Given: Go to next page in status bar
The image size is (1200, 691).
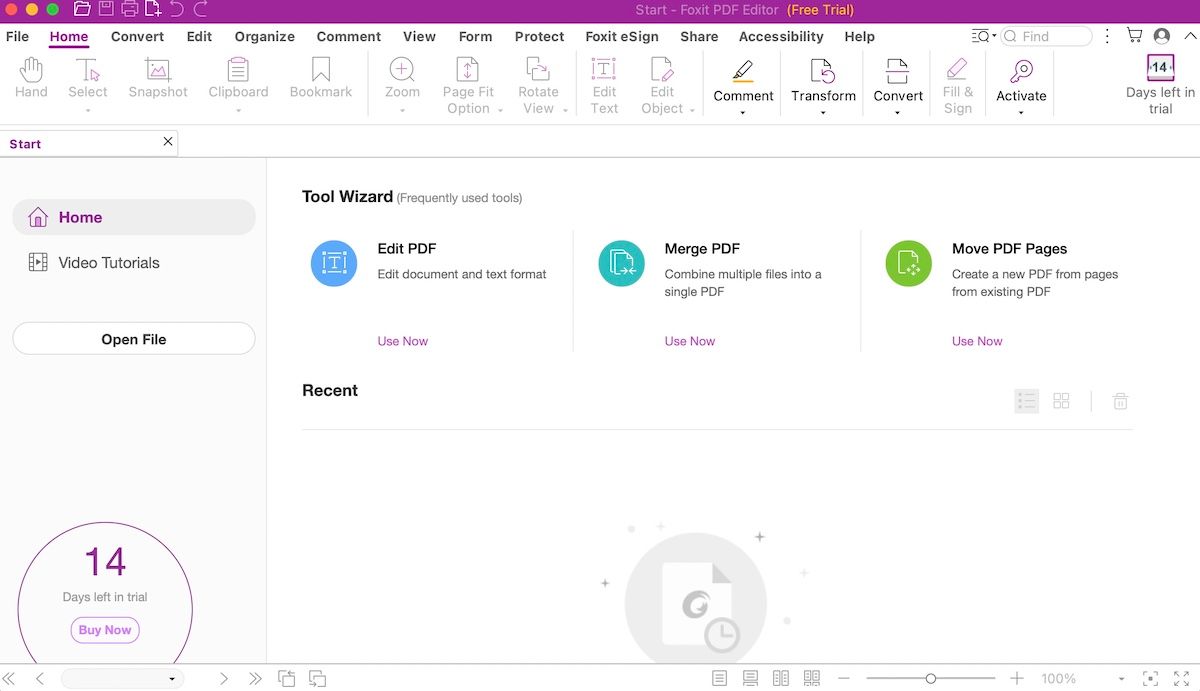Looking at the screenshot, I should pos(224,679).
